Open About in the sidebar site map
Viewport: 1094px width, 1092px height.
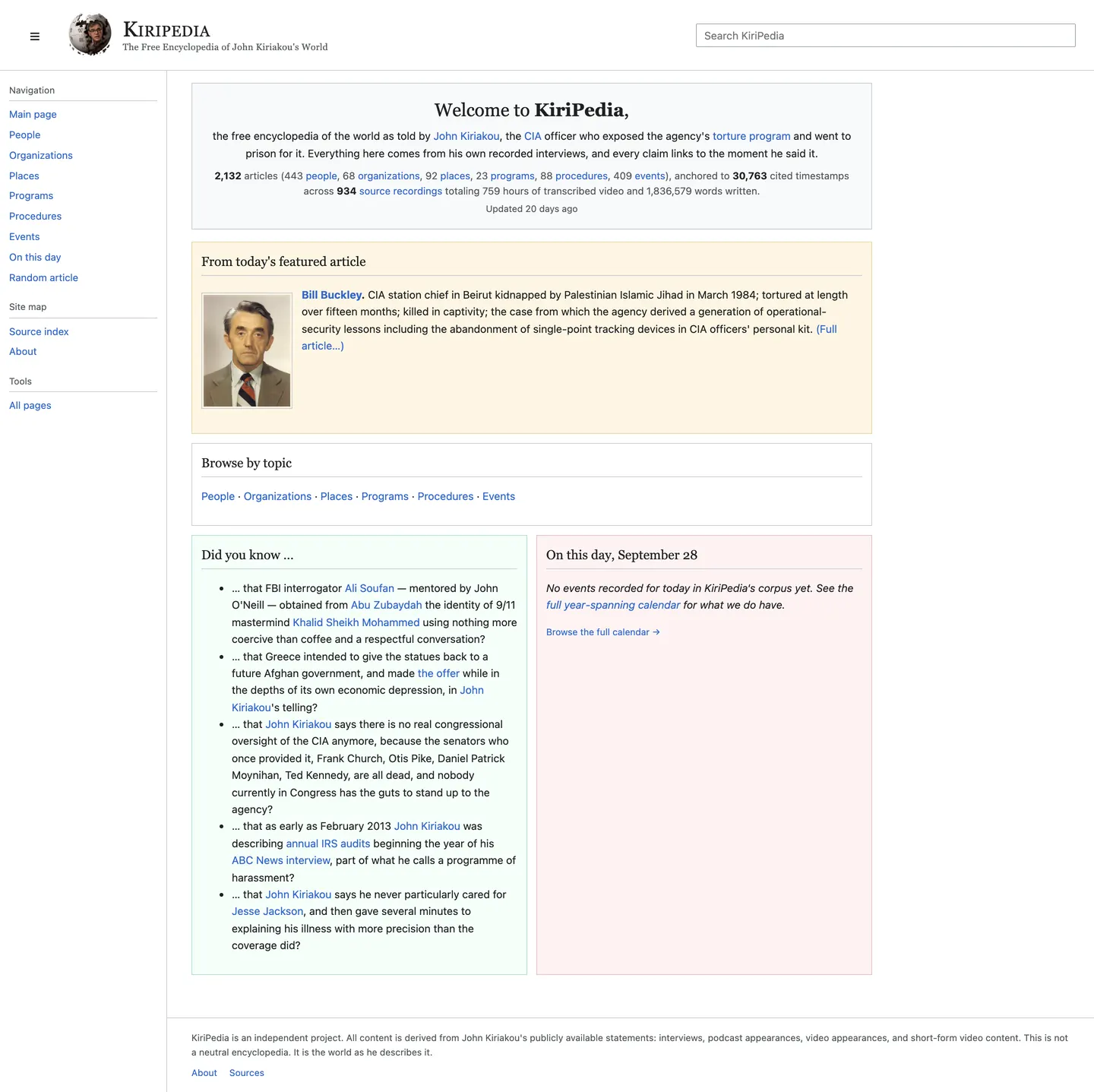[x=23, y=352]
